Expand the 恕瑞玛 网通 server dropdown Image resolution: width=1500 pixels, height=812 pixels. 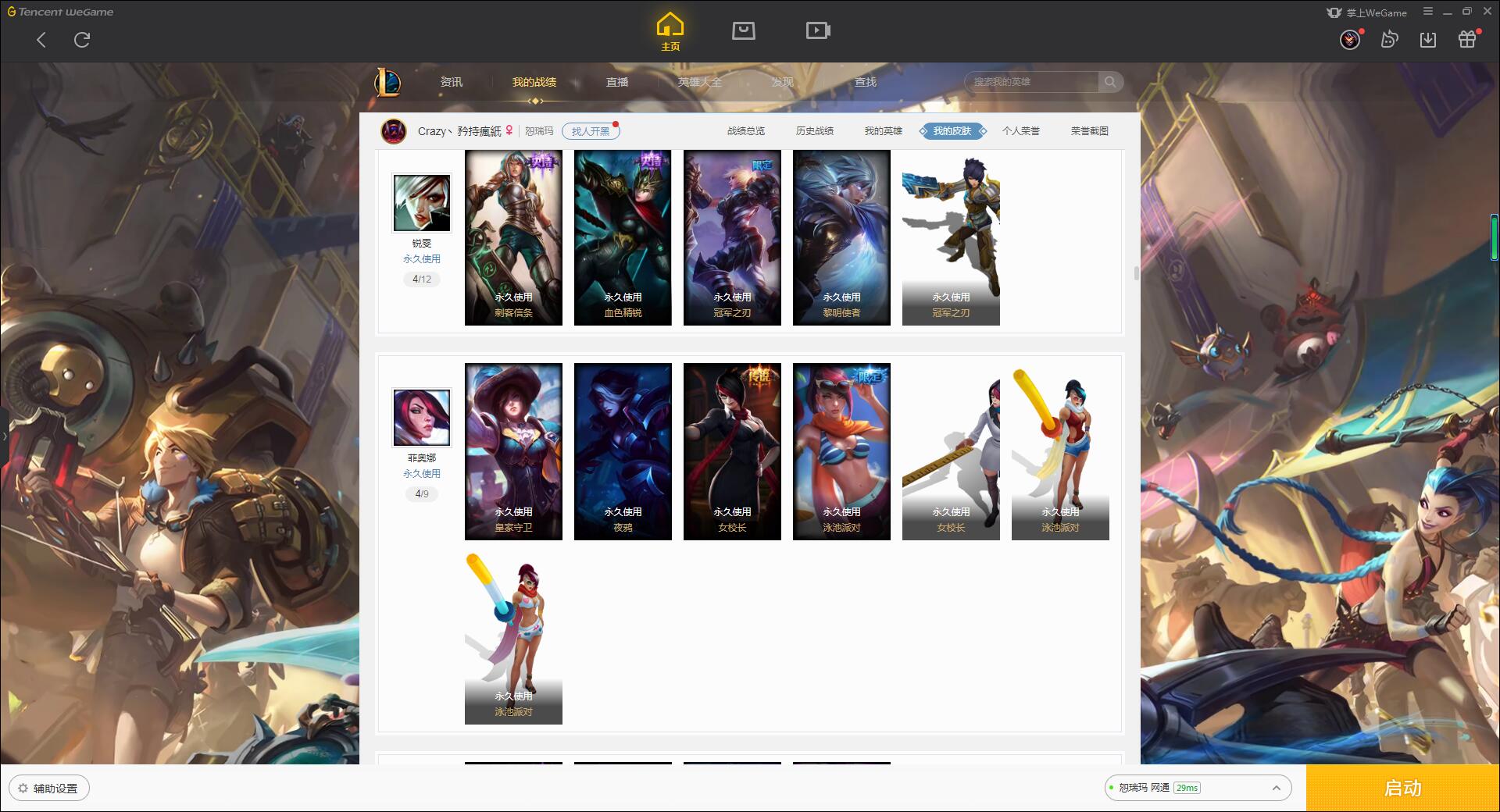click(1197, 788)
